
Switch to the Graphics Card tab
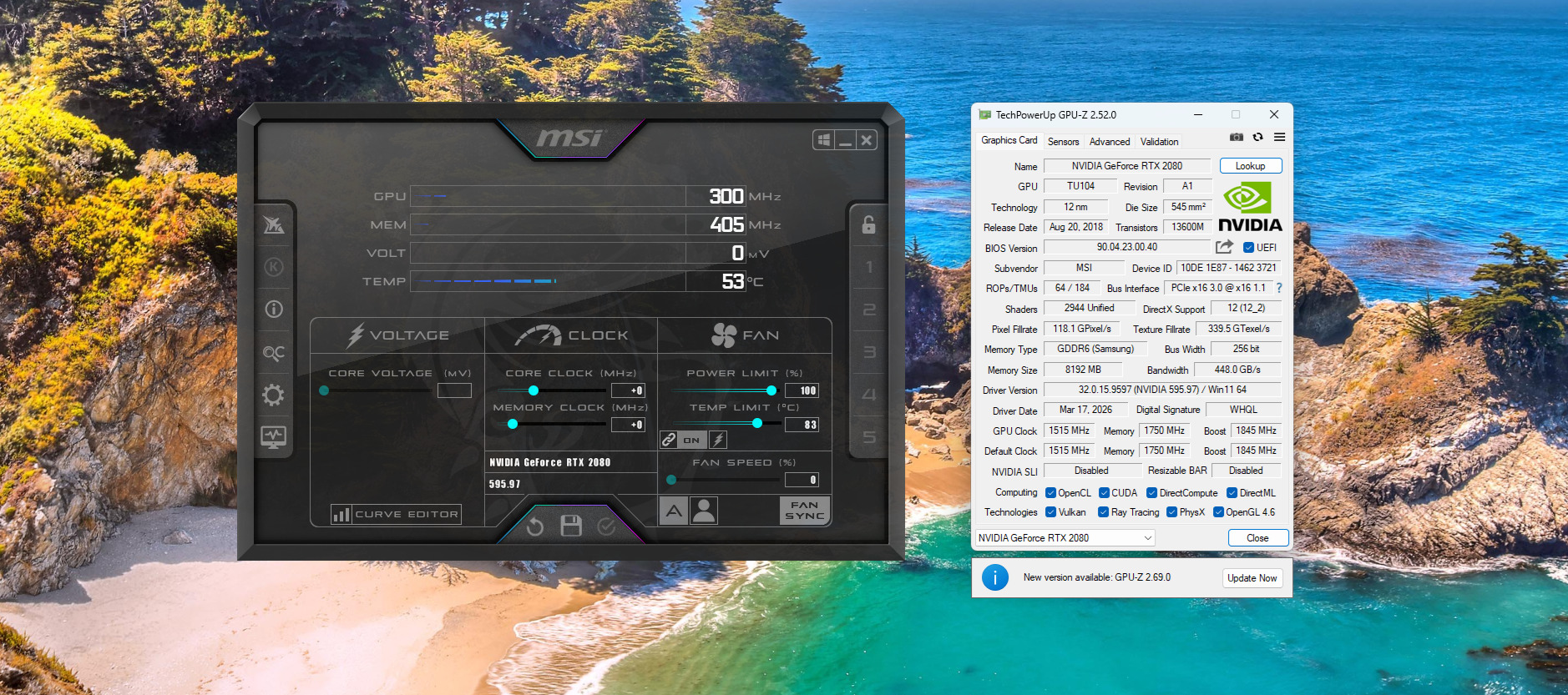1009,140
